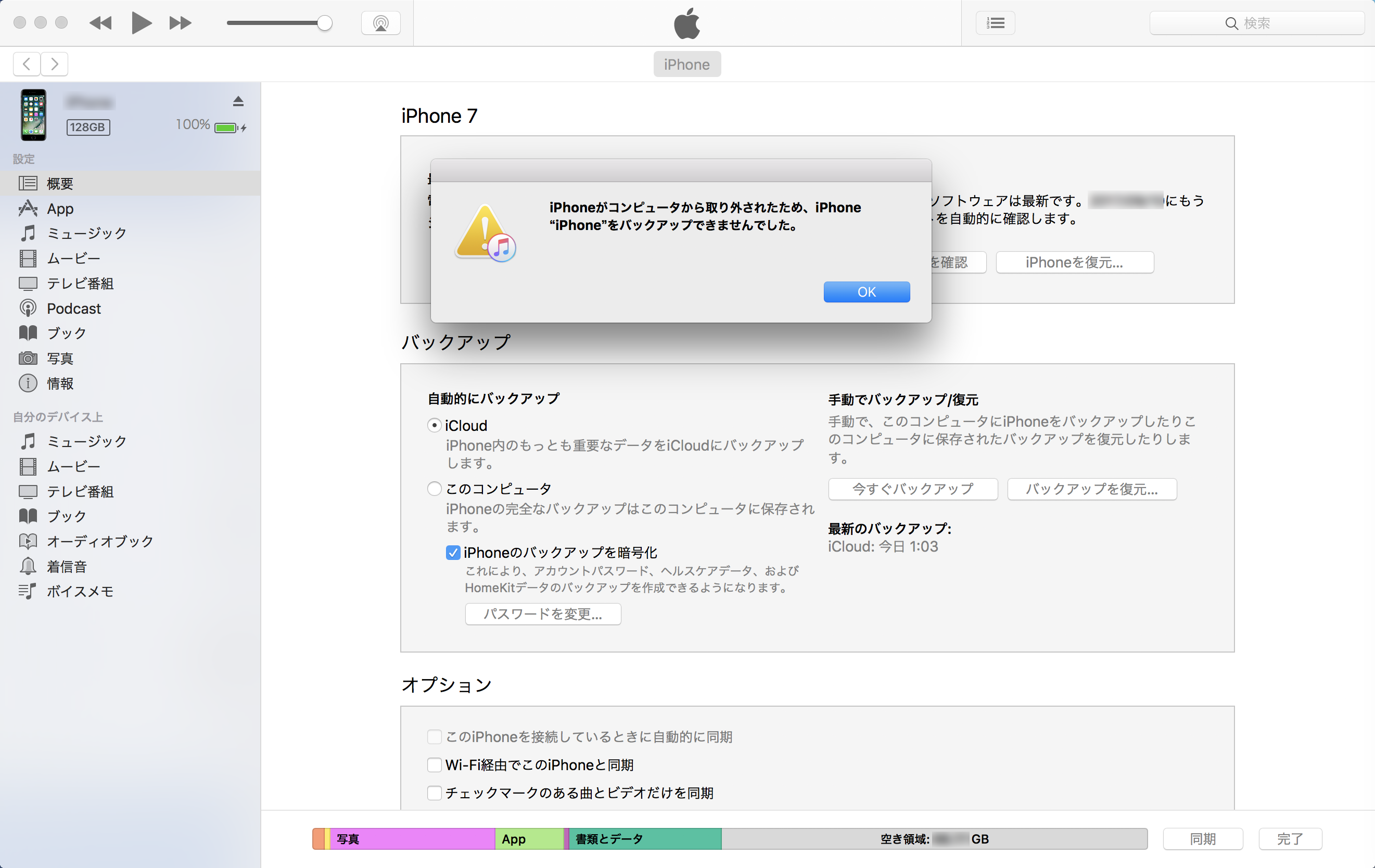
Task: Drag the iTunes volume slider
Action: [x=324, y=22]
